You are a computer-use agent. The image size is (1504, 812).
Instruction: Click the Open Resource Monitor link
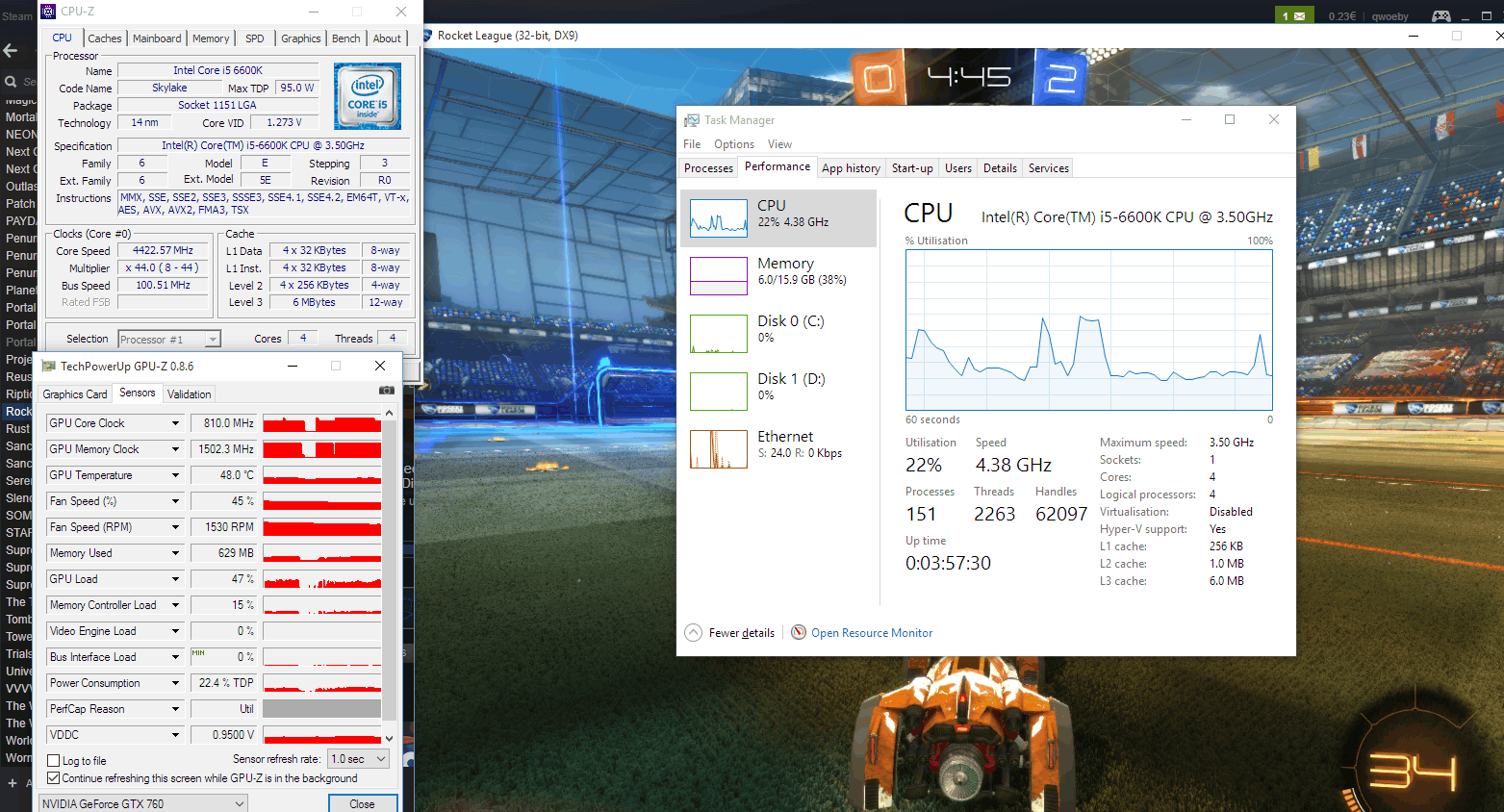pos(872,633)
